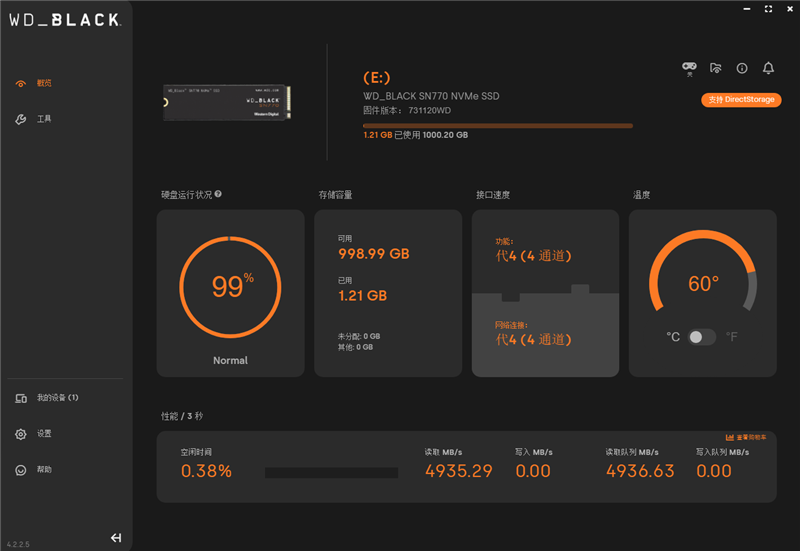Open the drive info circle icon

point(742,68)
